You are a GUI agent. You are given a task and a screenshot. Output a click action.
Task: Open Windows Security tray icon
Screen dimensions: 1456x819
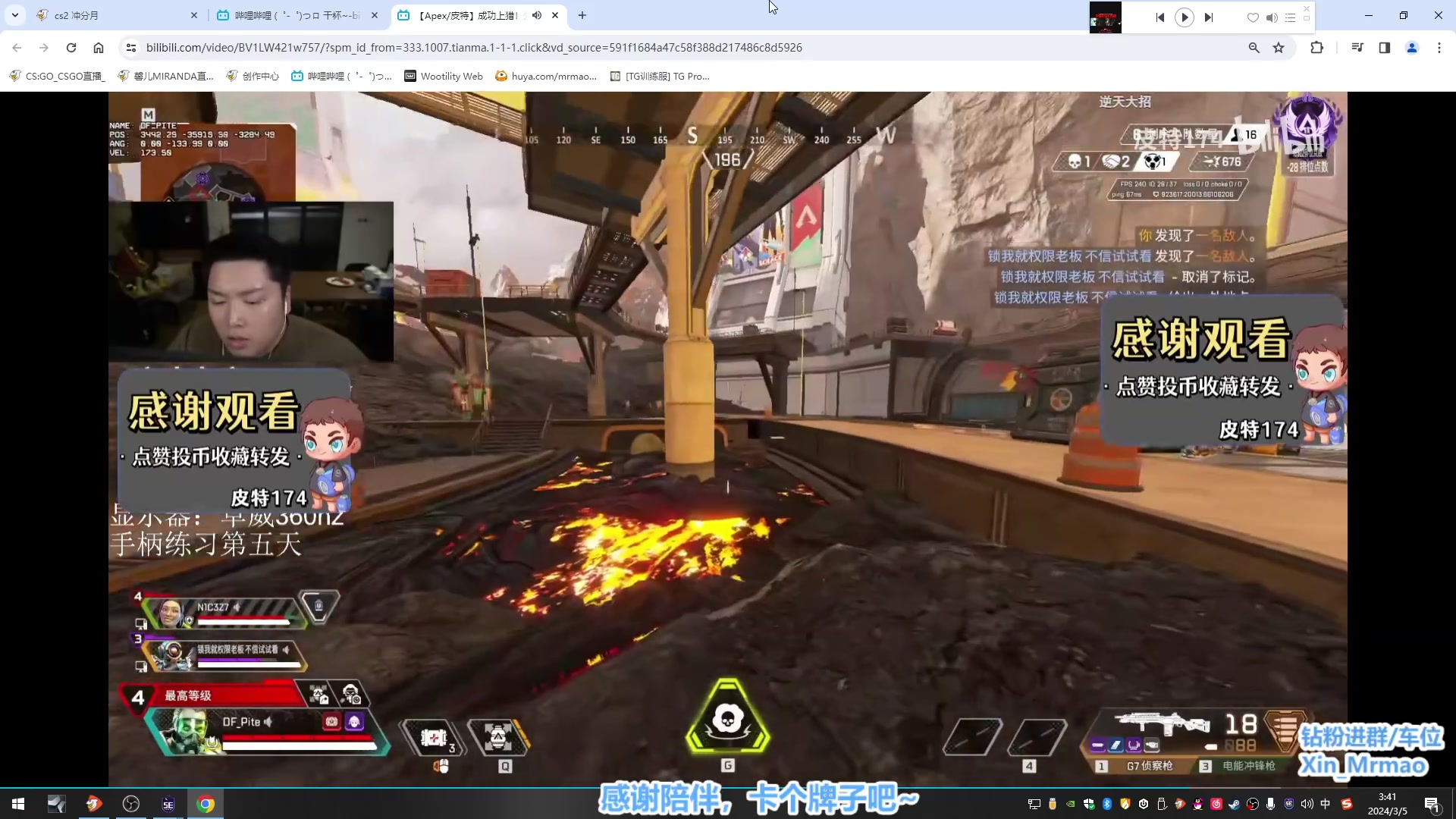coord(1089,804)
